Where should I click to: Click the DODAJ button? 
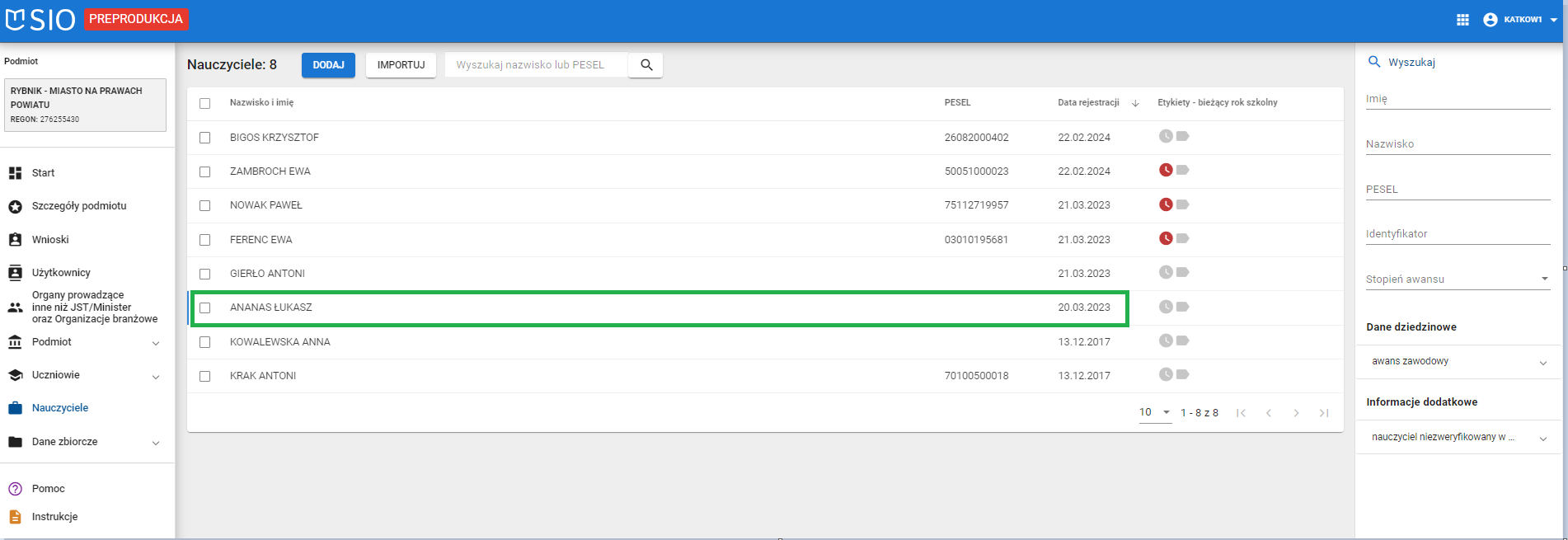328,65
